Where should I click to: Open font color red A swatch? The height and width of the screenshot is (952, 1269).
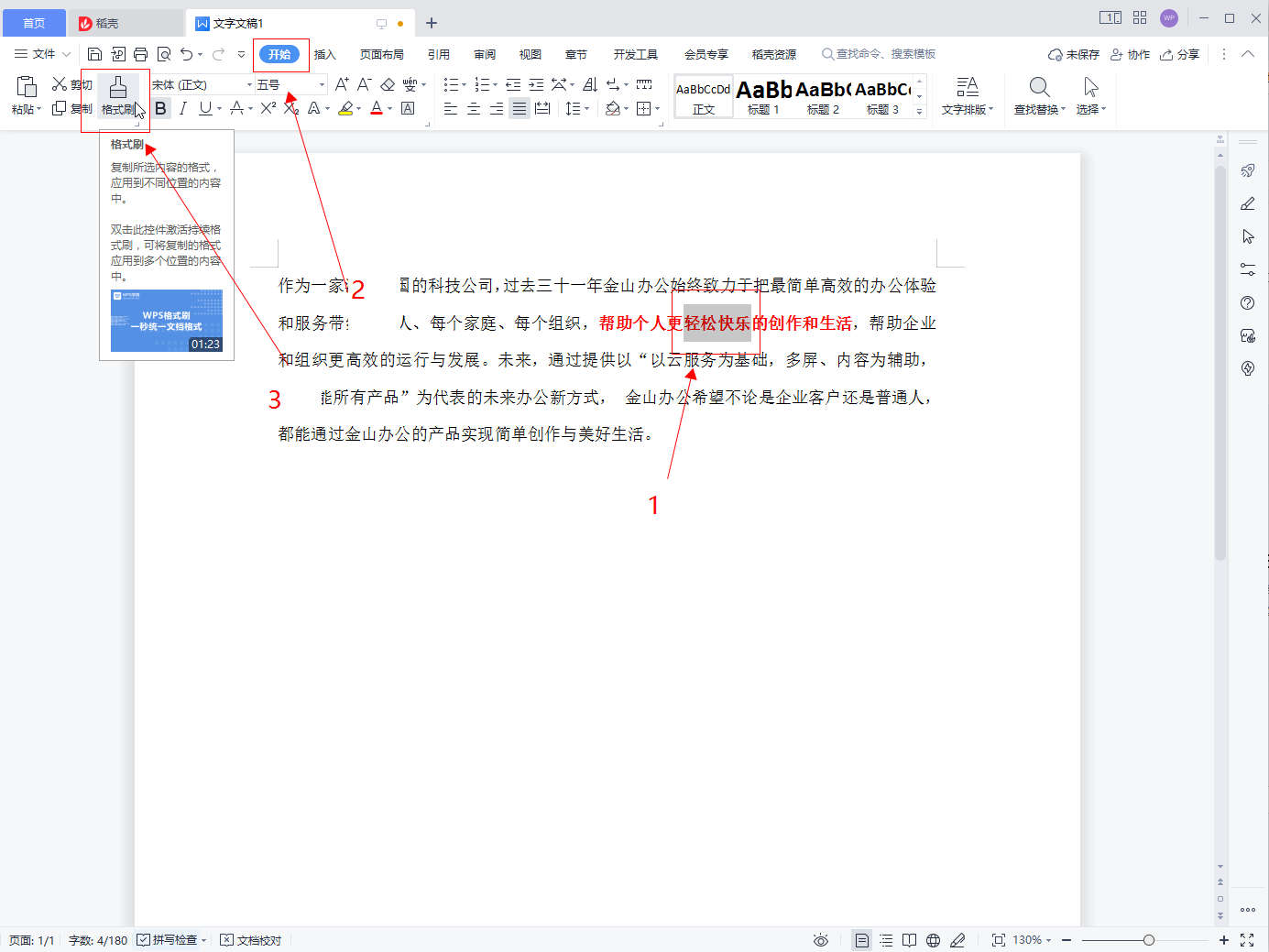pyautogui.click(x=377, y=108)
